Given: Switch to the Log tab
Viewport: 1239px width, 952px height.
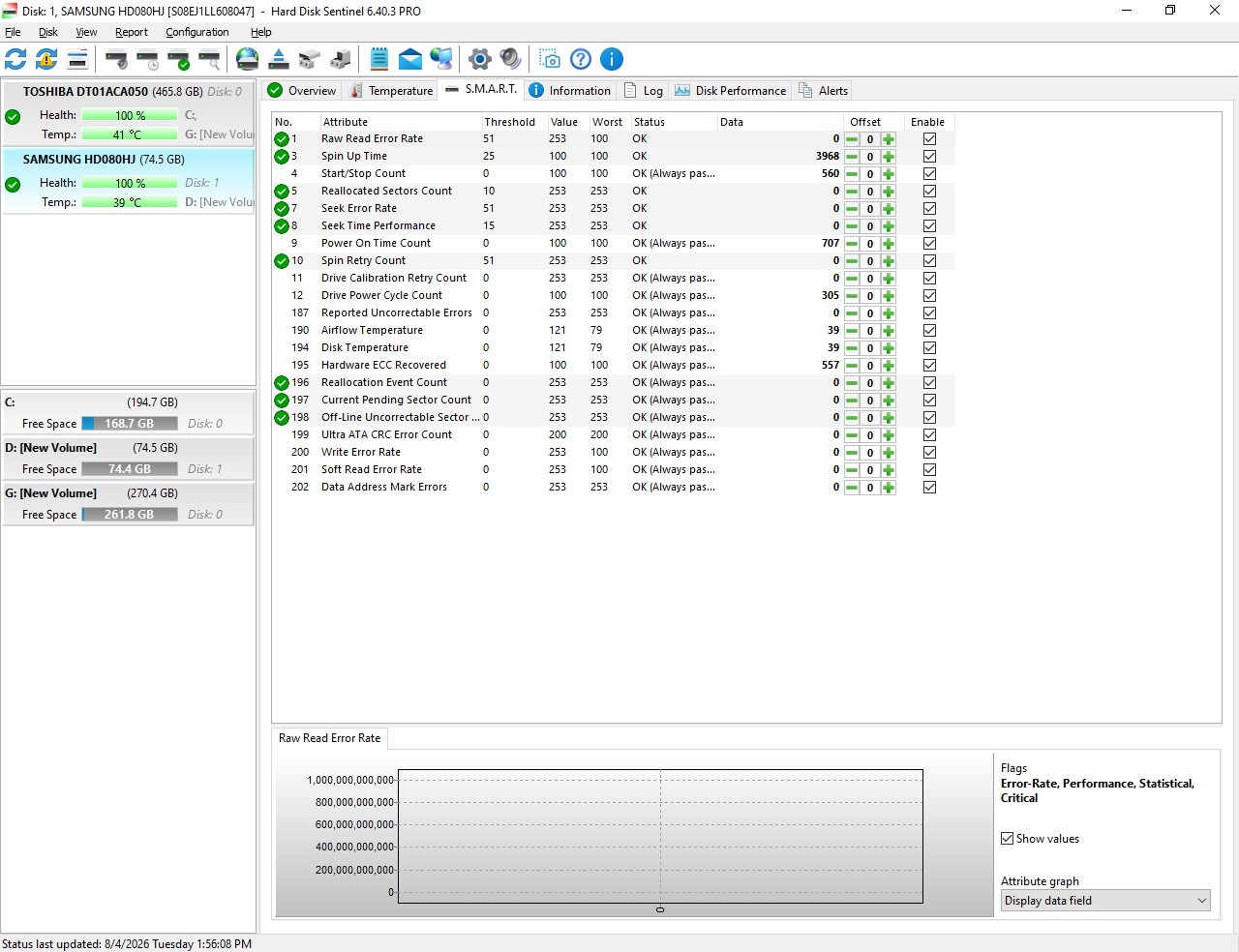Looking at the screenshot, I should (644, 90).
